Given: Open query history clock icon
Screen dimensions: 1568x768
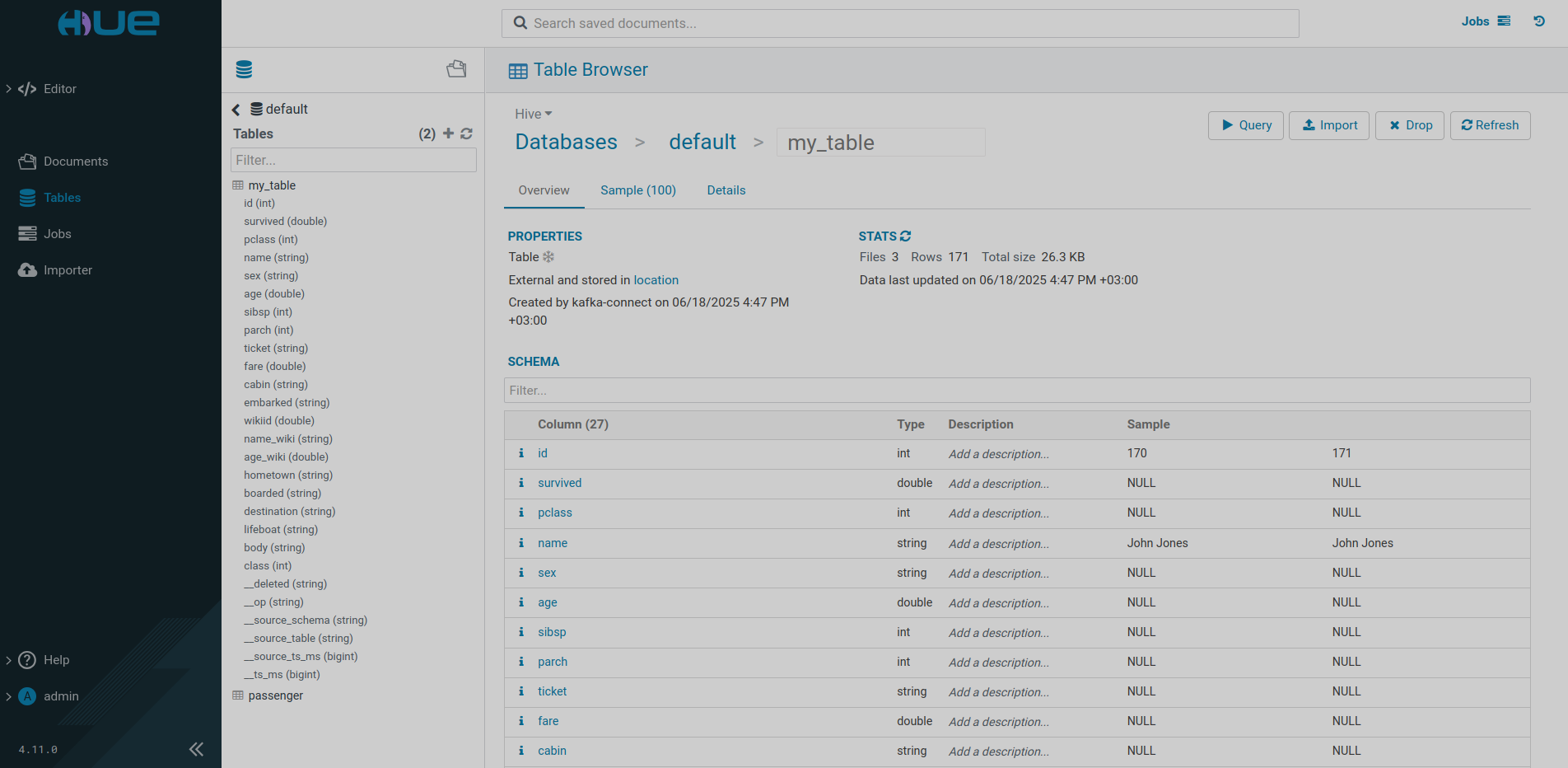Looking at the screenshot, I should 1539,21.
